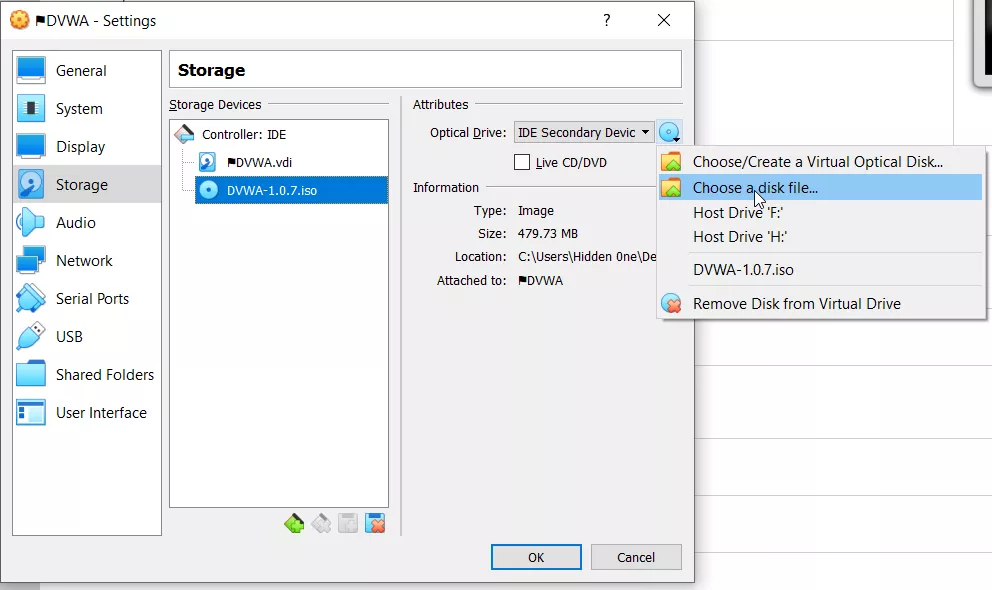
Task: Click the location path C:\Users\Hidden 0ne
Action: 587,256
